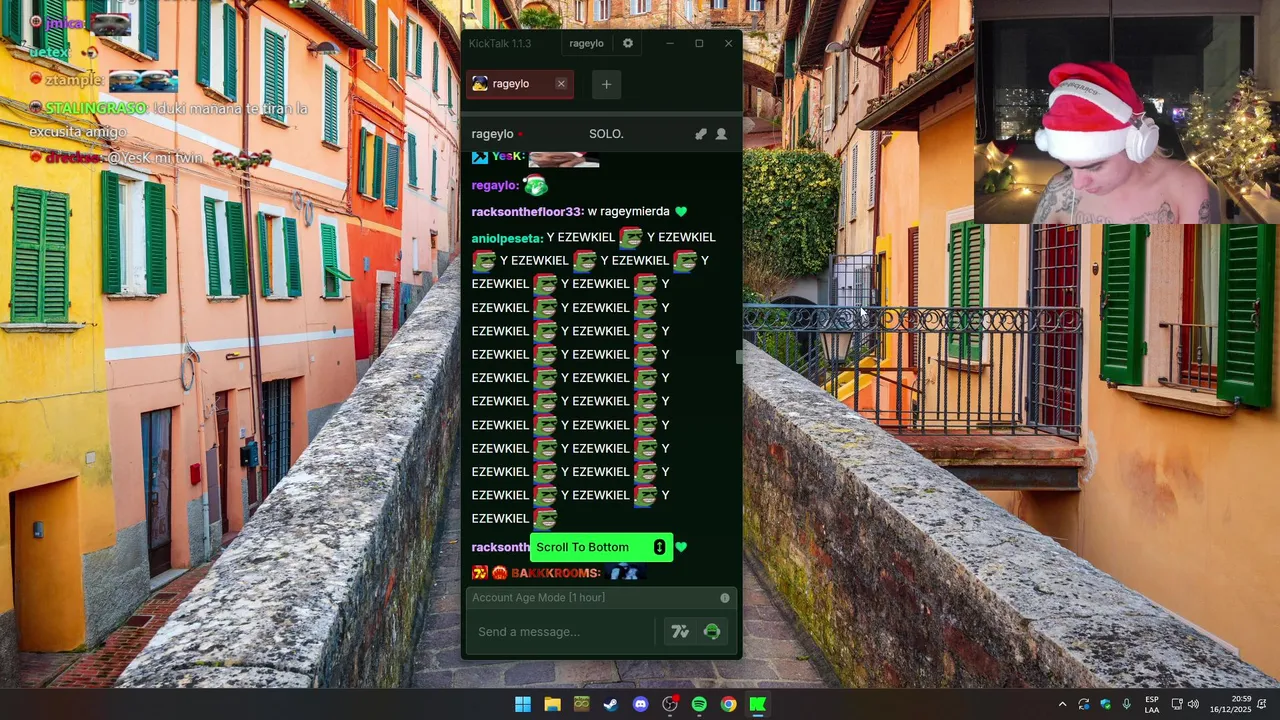The width and height of the screenshot is (1280, 720).
Task: Show hidden system tray icons
Action: (1062, 704)
